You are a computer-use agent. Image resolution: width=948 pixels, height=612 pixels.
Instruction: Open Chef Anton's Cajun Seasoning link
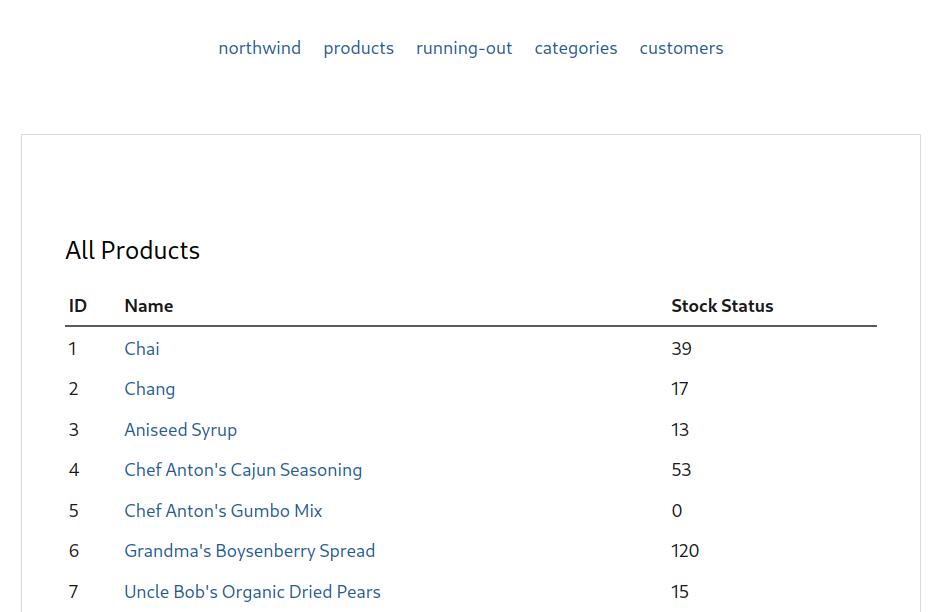[243, 470]
